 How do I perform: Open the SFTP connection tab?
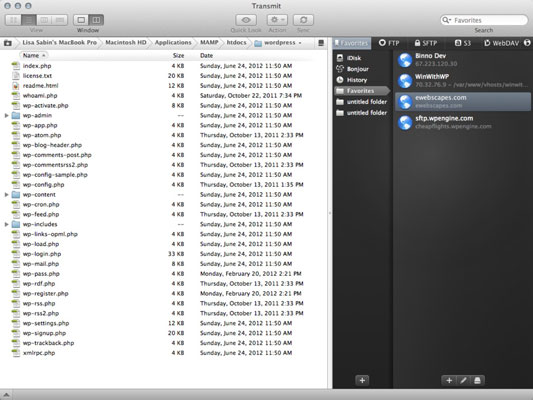425,43
